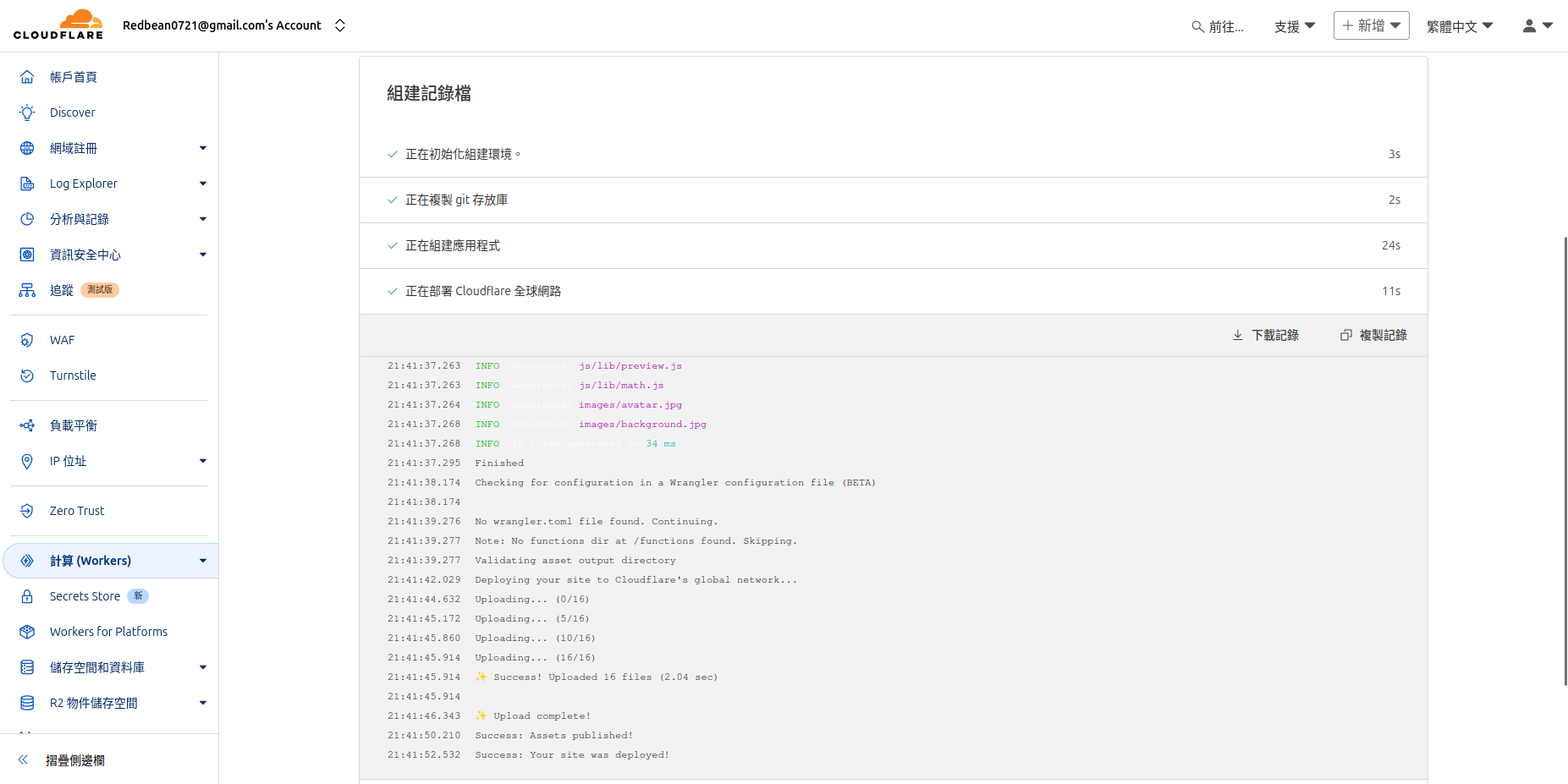Image resolution: width=1568 pixels, height=784 pixels.
Task: Open the Secrets Store
Action: coord(85,595)
